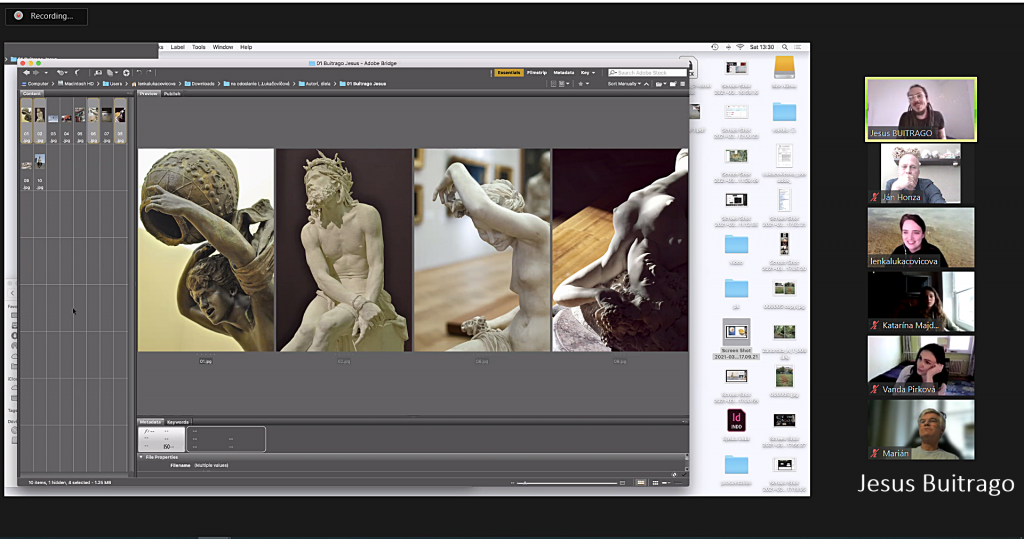Go back with the Bridge back arrow
1024x539 pixels.
click(26, 73)
